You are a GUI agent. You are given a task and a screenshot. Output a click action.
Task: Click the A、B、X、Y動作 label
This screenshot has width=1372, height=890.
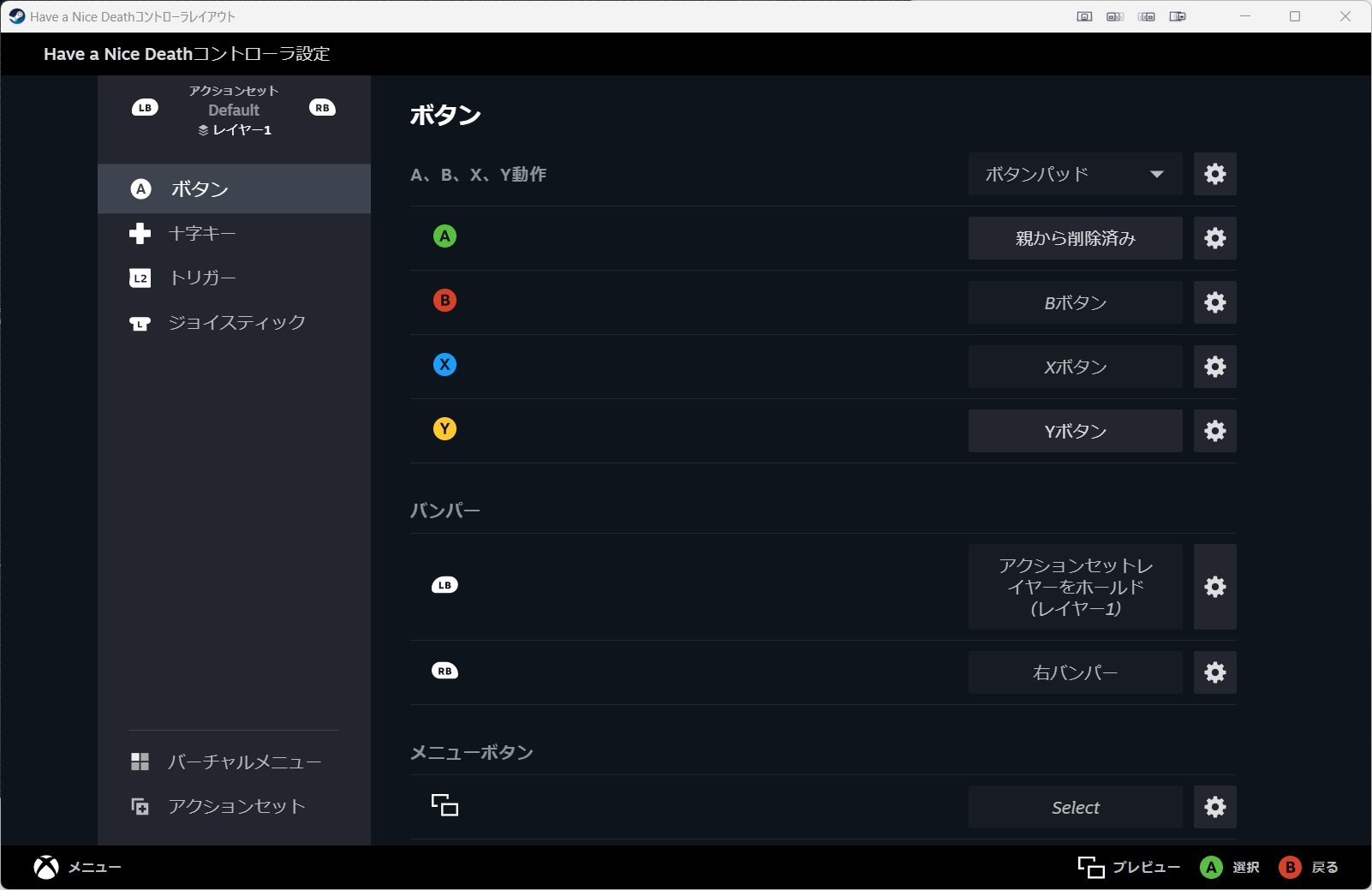tap(479, 174)
